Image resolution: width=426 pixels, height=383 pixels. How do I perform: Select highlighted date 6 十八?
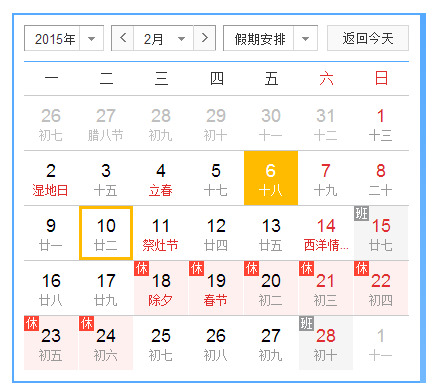click(271, 178)
